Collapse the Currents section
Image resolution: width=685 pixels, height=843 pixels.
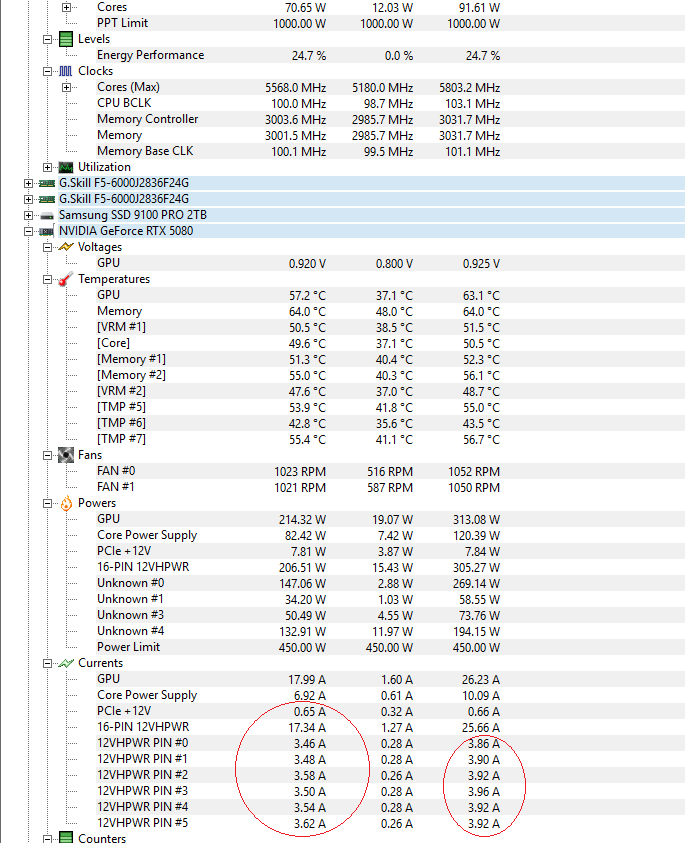(x=47, y=663)
